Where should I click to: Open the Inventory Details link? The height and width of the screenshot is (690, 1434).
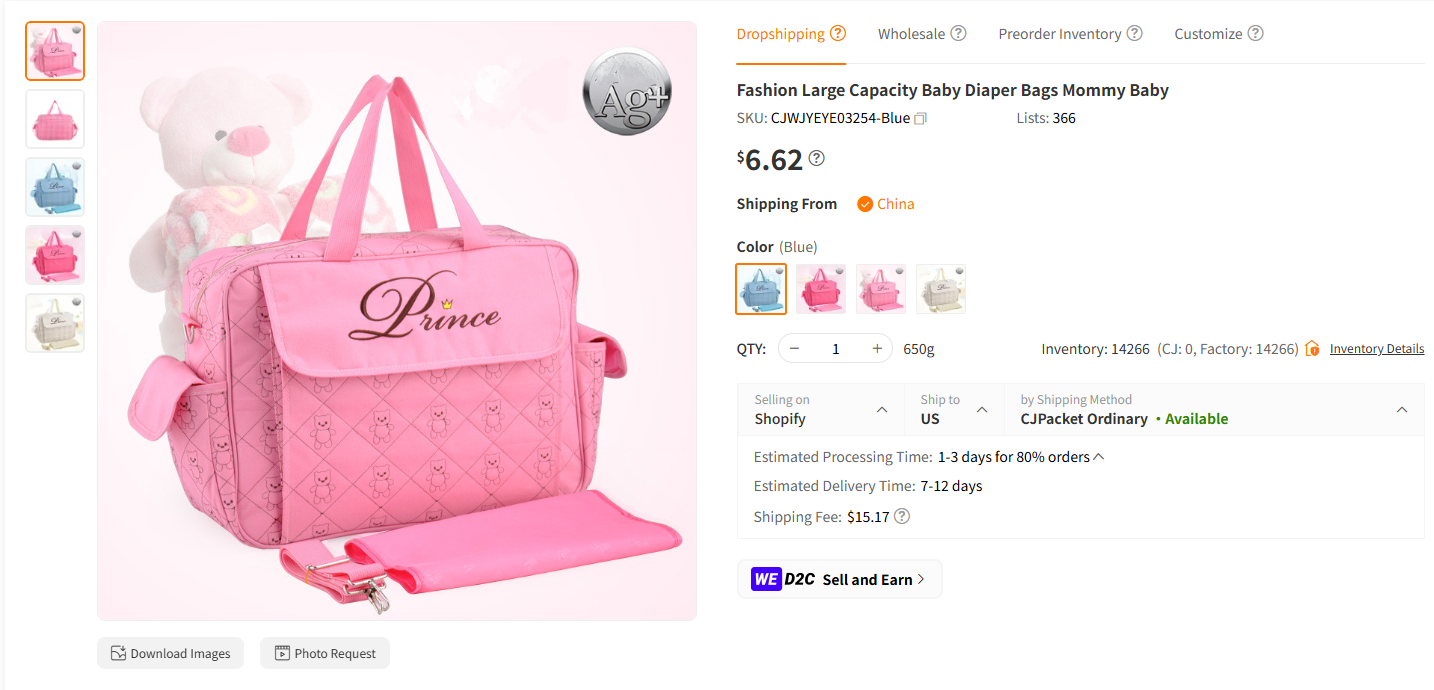pyautogui.click(x=1377, y=348)
